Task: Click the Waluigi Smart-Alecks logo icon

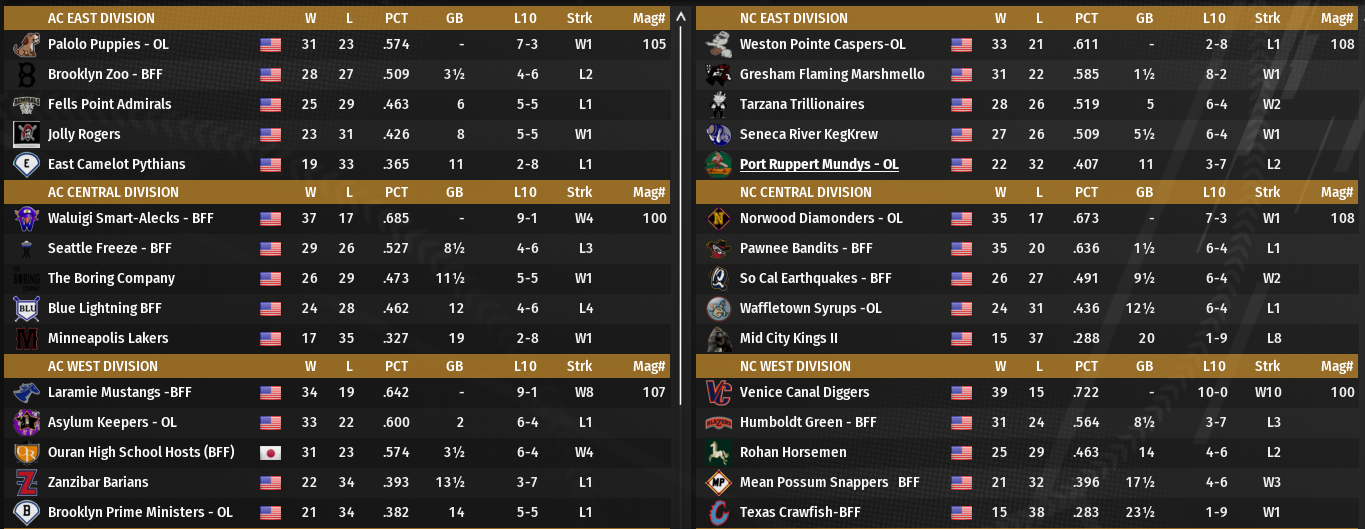Action: (26, 219)
